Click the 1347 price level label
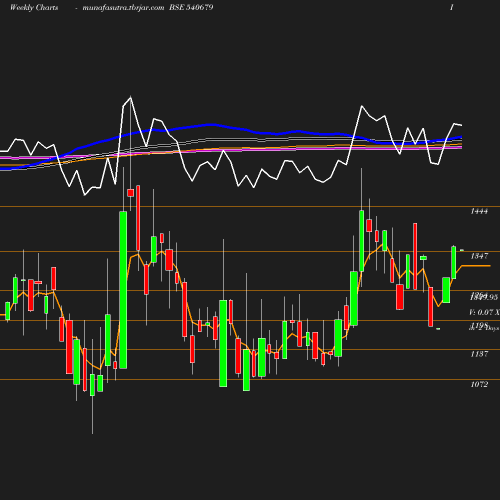Image resolution: width=500 pixels, height=500 pixels. point(479,256)
